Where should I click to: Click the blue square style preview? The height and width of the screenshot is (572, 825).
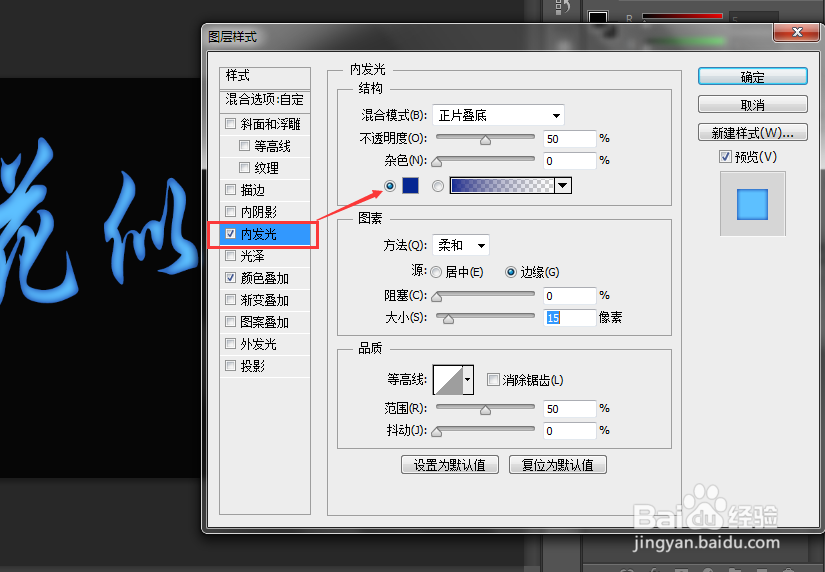[752, 205]
